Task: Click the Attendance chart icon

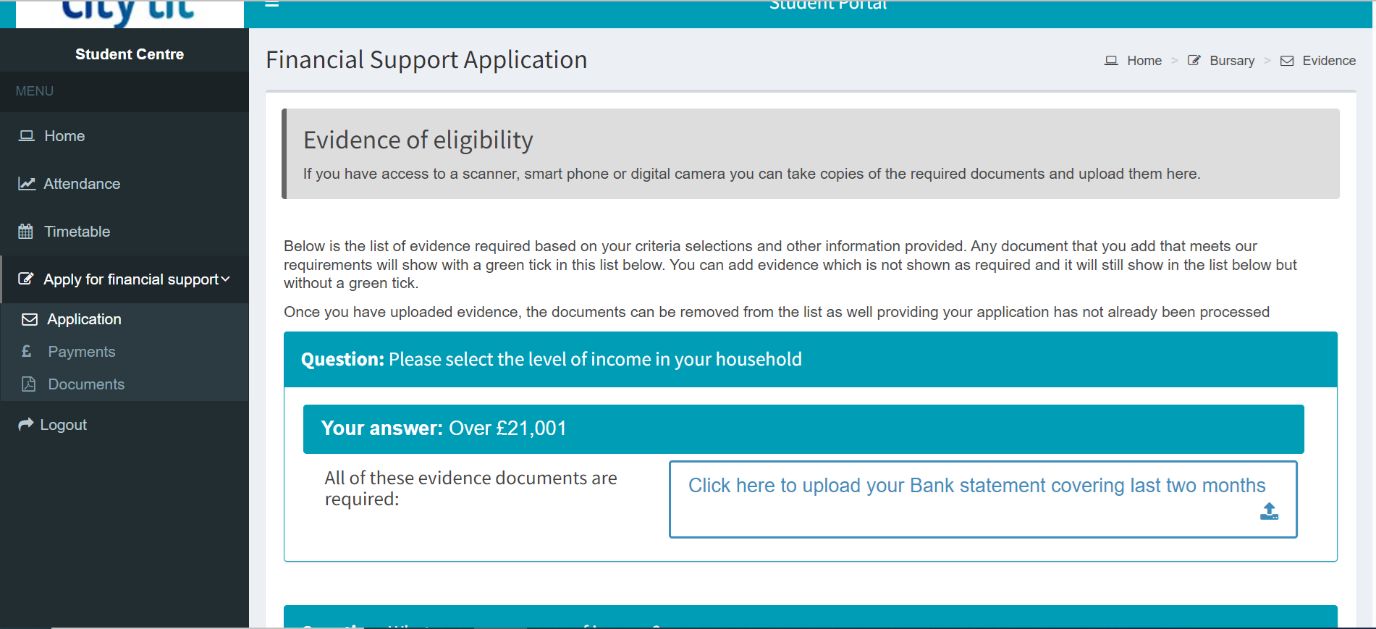Action: click(27, 184)
